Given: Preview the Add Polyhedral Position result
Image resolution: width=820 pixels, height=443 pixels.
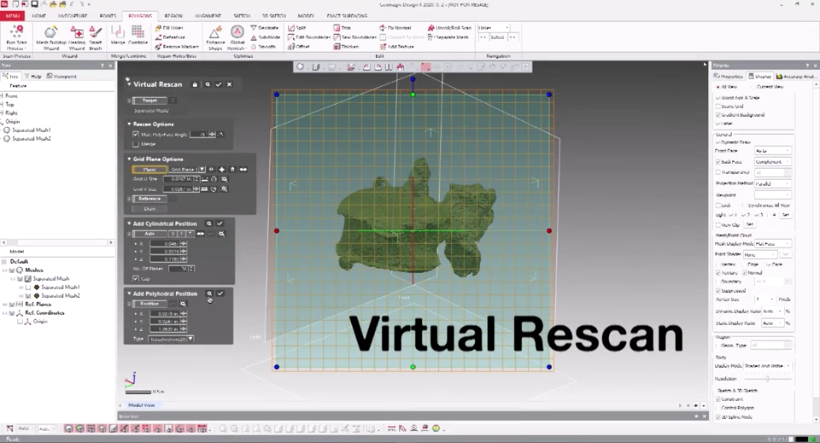Looking at the screenshot, I should [209, 293].
